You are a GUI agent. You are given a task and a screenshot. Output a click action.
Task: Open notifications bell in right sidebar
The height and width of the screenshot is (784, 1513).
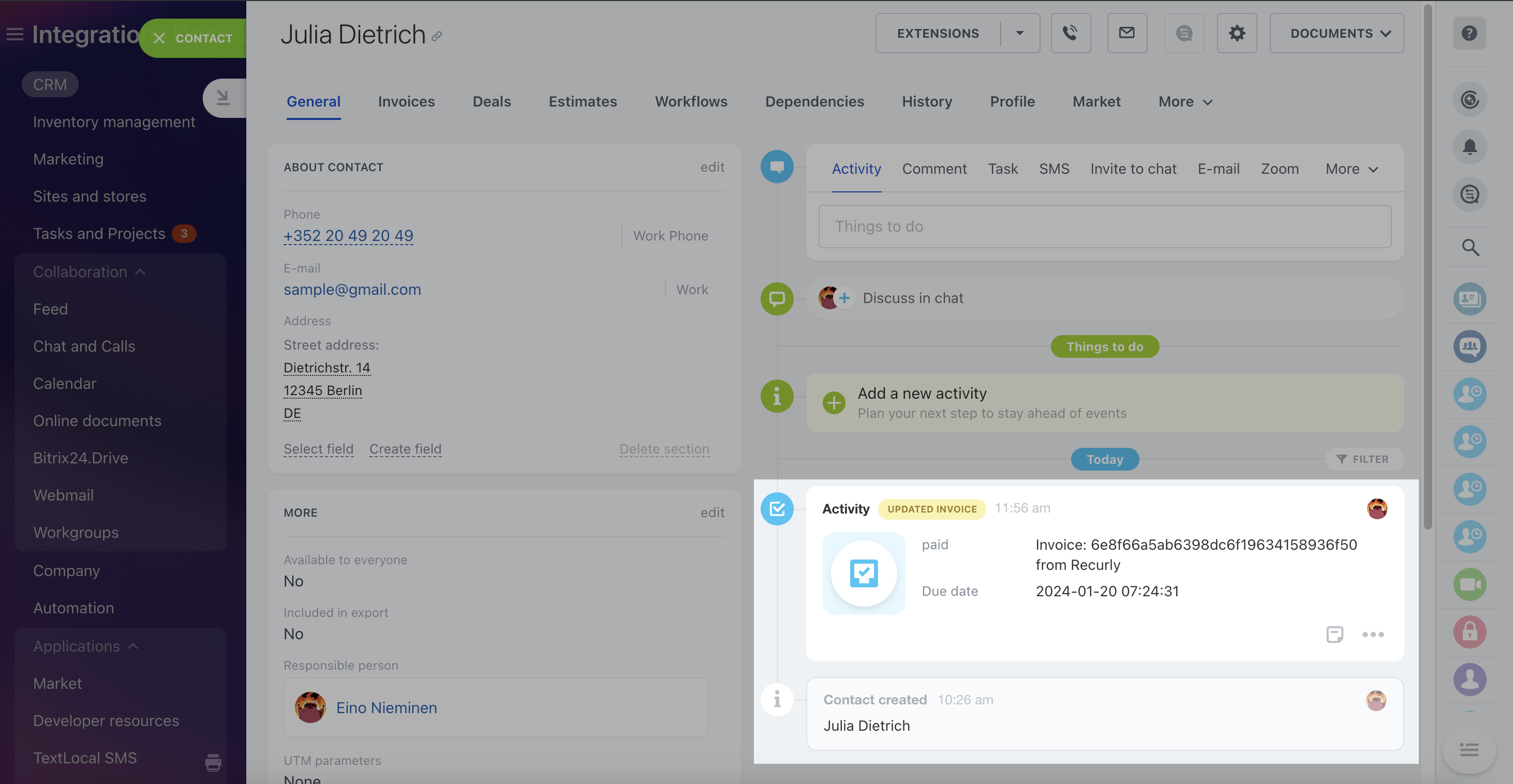coord(1470,147)
